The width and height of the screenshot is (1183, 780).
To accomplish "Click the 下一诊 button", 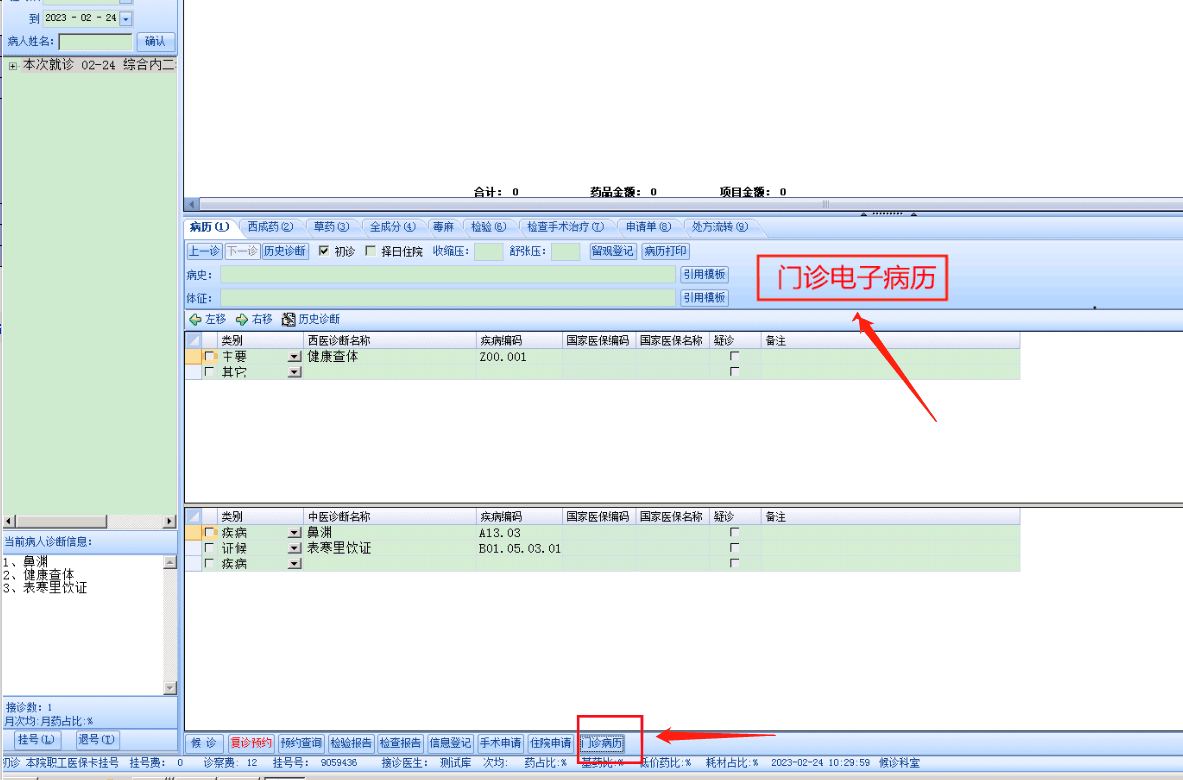I will point(241,251).
